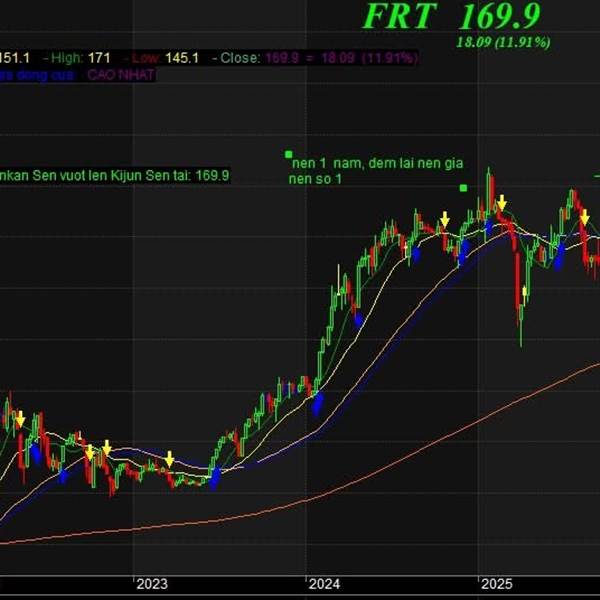The width and height of the screenshot is (600, 600).
Task: Select the 'nen 1 nam, dem lai nen gia' annotation
Action: click(x=377, y=163)
